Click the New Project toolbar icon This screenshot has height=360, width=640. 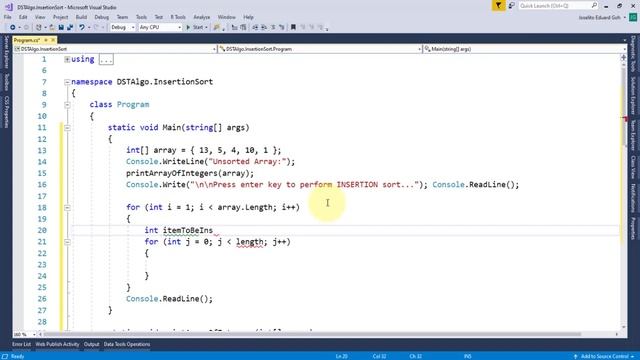click(39, 27)
